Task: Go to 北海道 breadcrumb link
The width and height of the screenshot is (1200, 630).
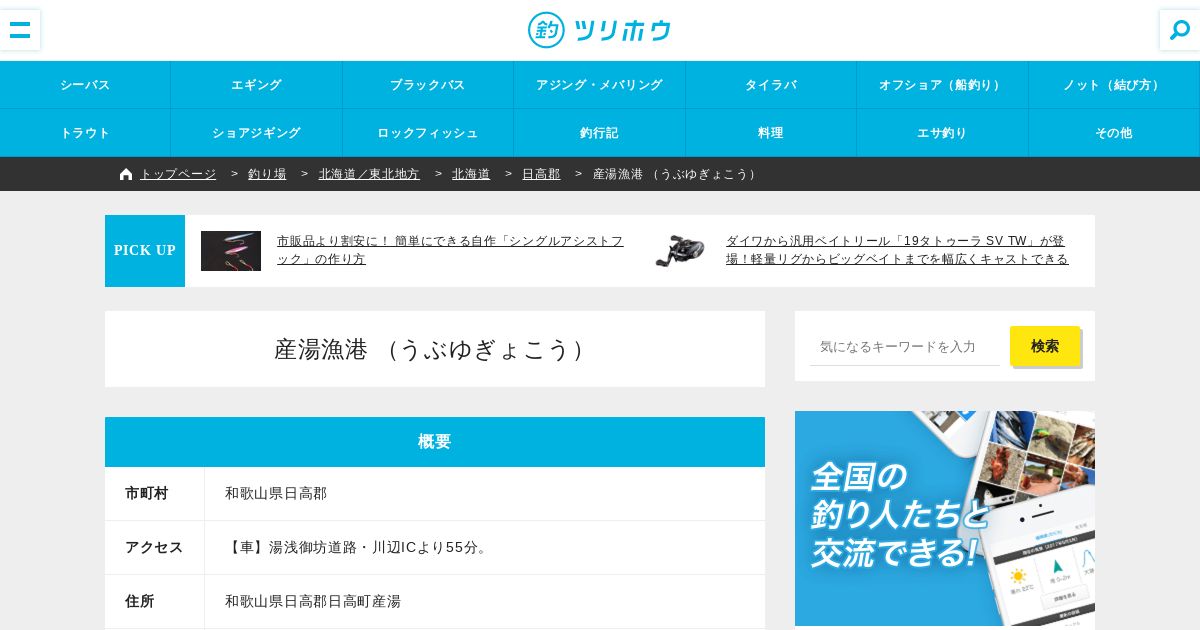Action: coord(471,174)
